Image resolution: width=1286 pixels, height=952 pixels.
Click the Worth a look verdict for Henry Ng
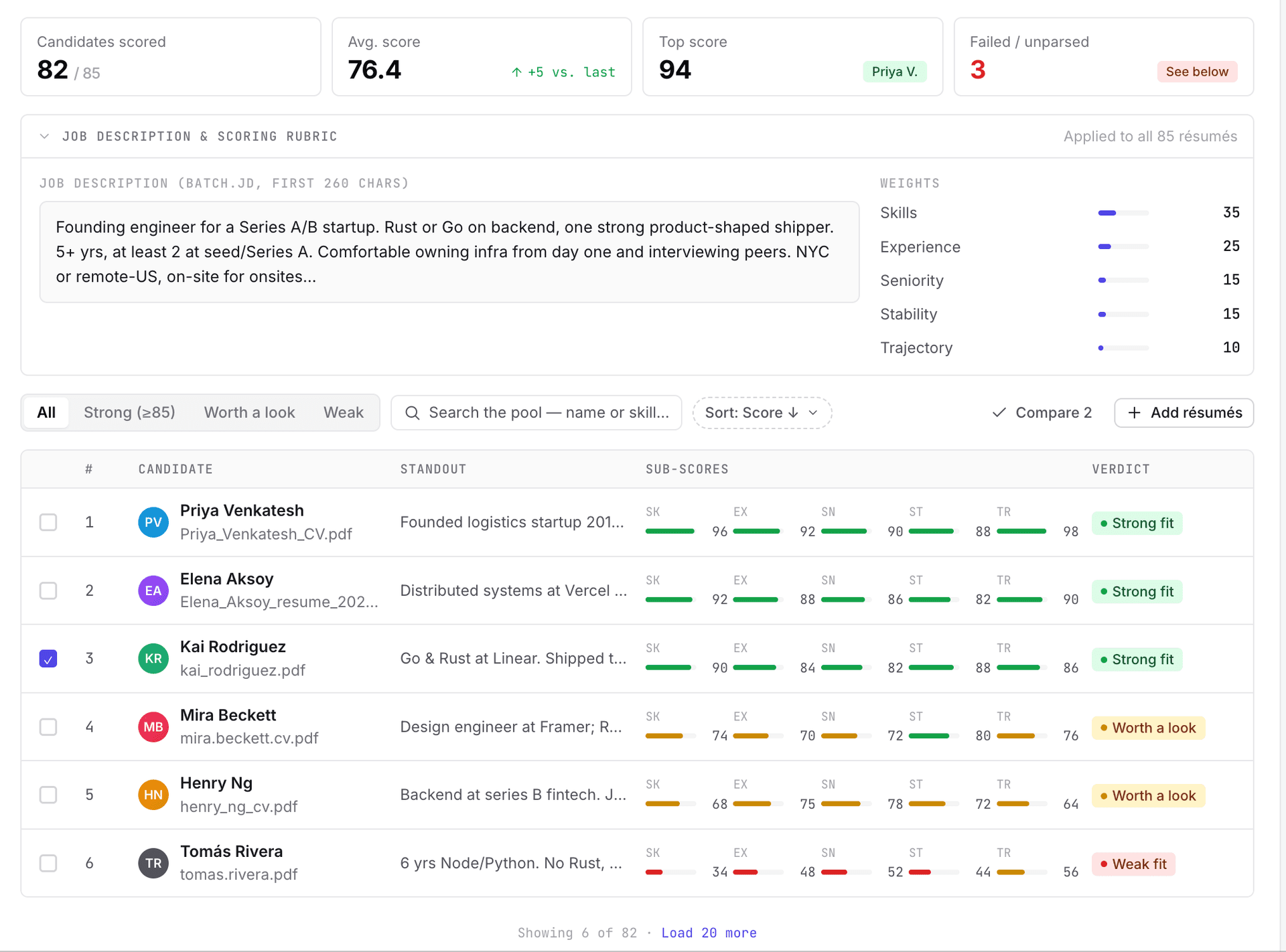(x=1148, y=796)
